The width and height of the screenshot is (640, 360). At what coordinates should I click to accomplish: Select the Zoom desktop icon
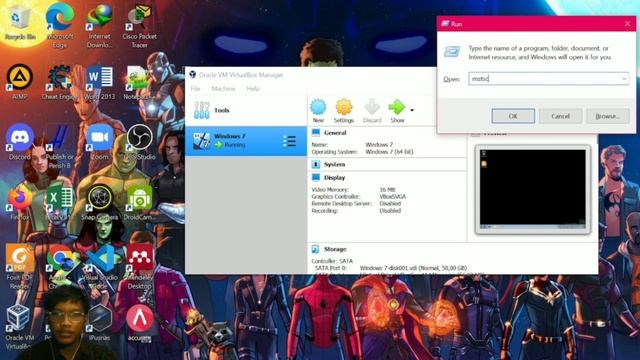pos(99,142)
